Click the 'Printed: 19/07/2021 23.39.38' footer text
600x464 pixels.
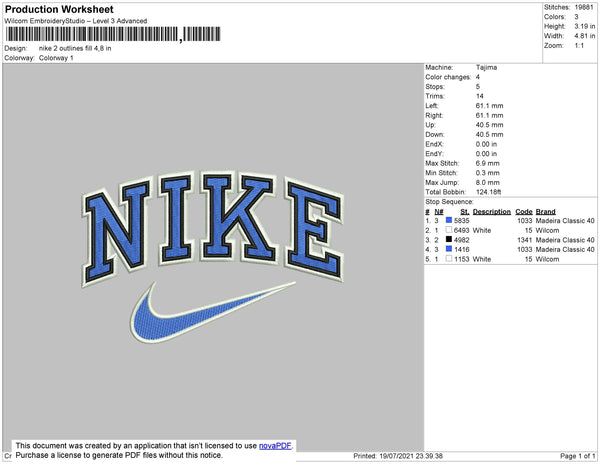(398, 456)
